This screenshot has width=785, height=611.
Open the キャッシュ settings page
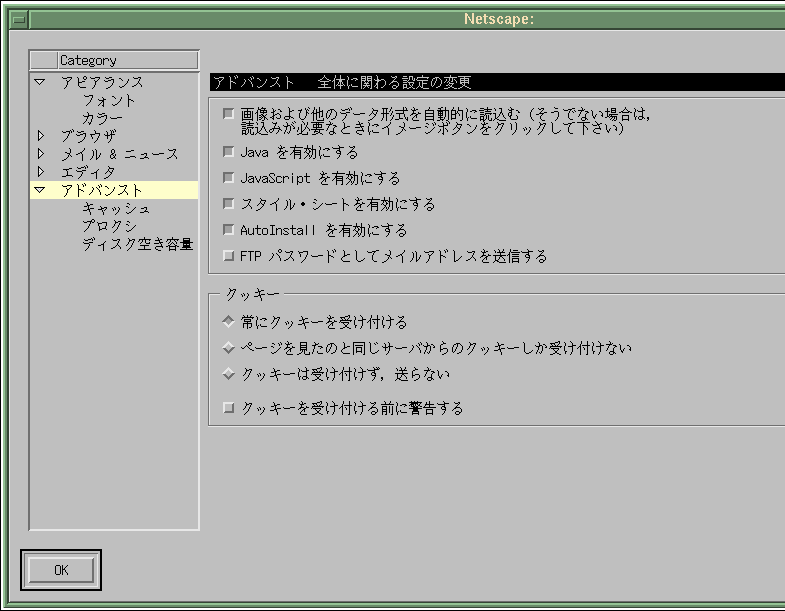click(116, 208)
